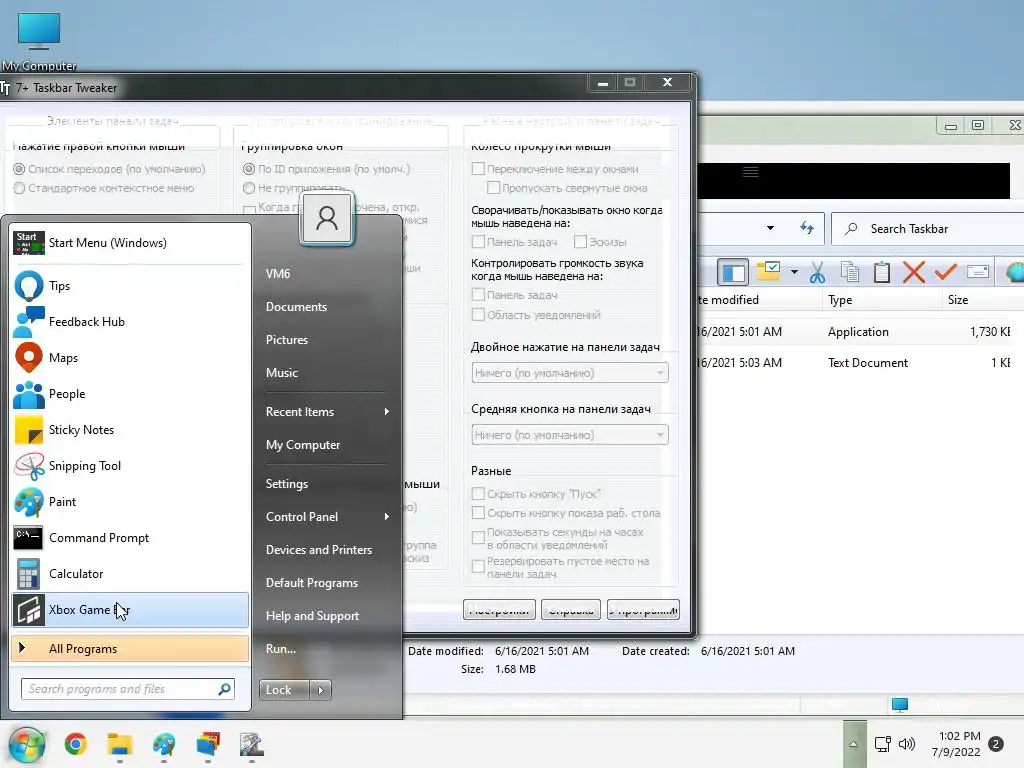Expand All Programs list

[130, 648]
